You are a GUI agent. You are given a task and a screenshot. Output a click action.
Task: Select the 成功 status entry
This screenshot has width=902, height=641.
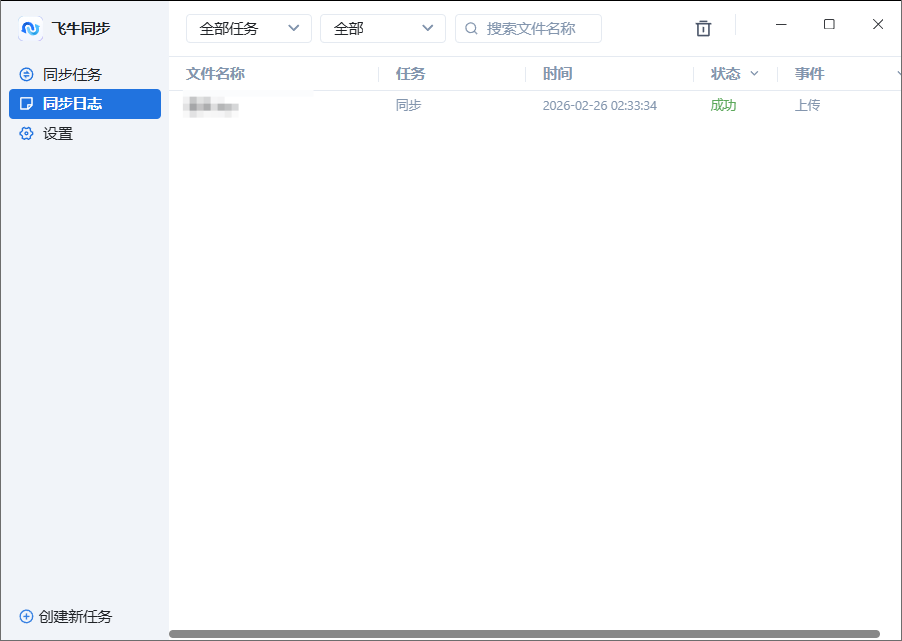tap(723, 105)
